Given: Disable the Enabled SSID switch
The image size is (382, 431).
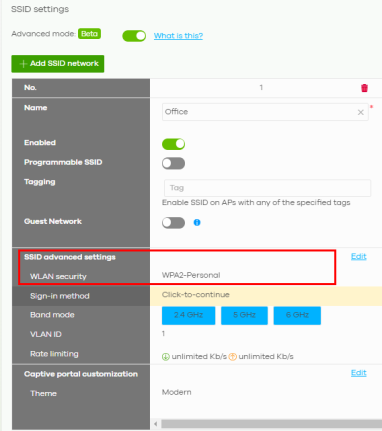Looking at the screenshot, I should point(173,144).
